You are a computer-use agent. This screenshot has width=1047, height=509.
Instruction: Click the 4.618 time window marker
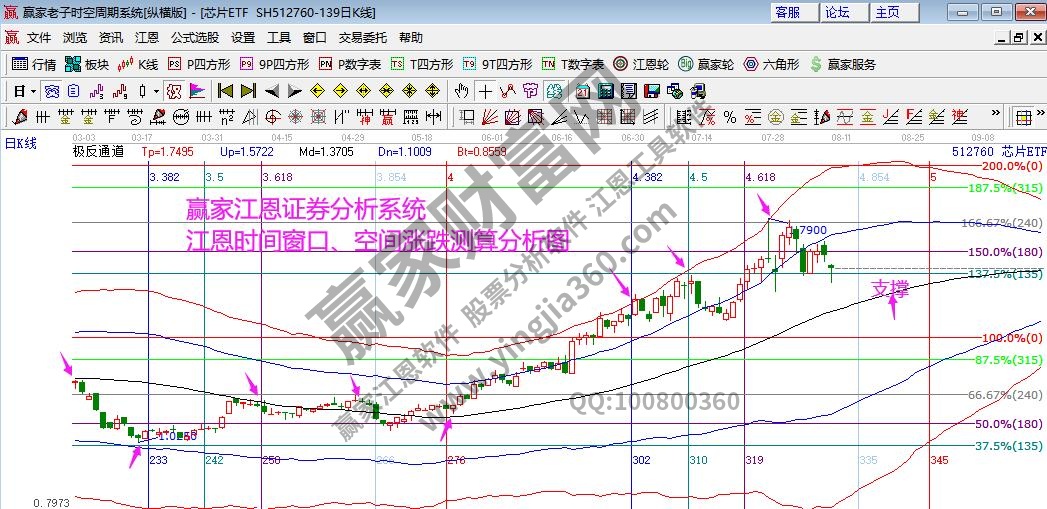[760, 177]
